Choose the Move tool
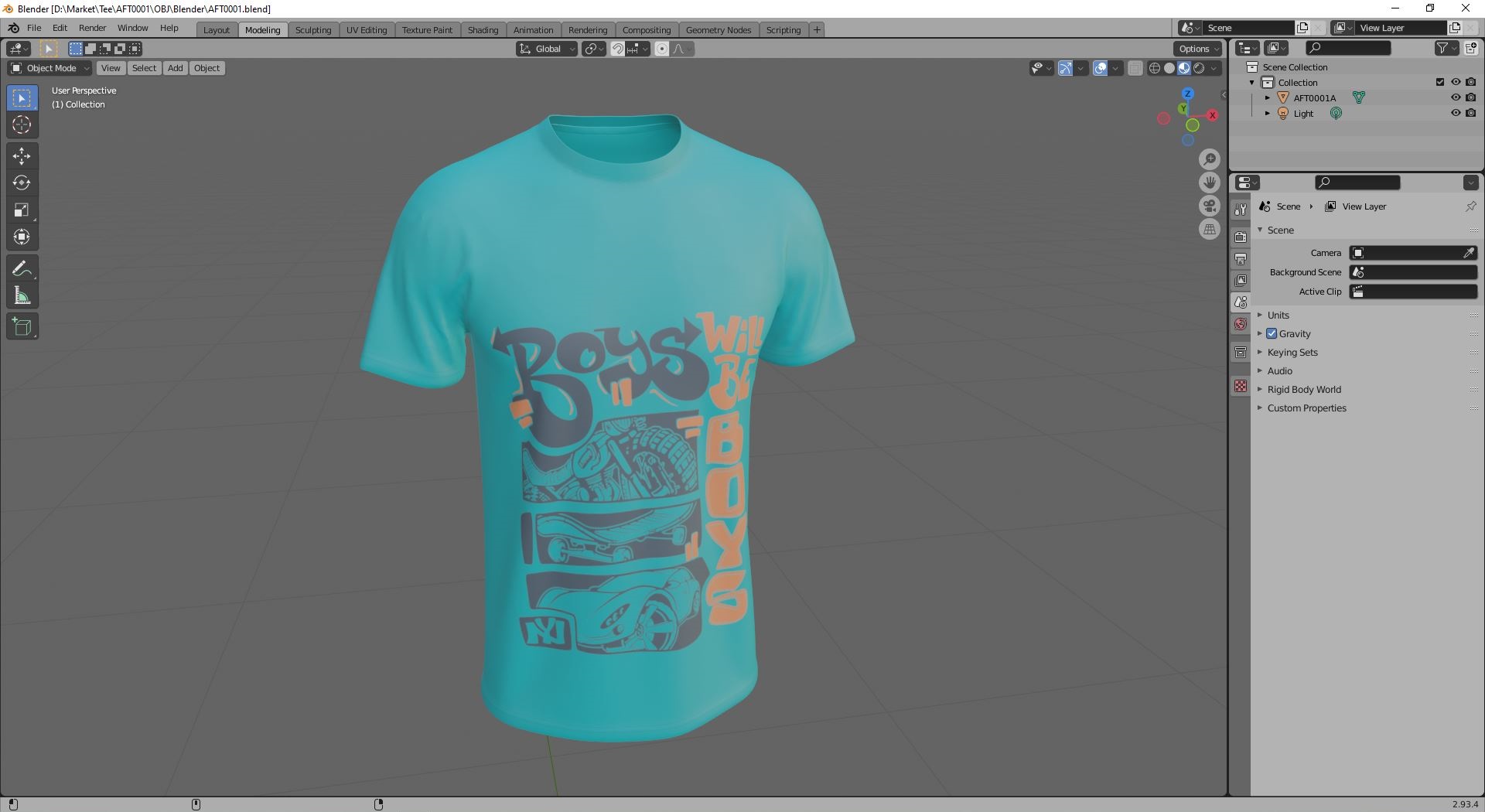The width and height of the screenshot is (1485, 812). coord(22,156)
